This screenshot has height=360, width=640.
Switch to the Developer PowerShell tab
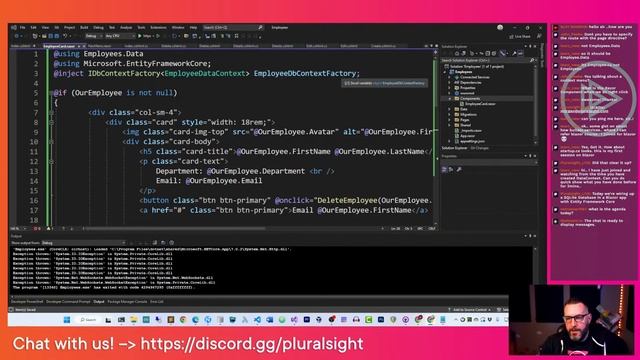pos(27,302)
